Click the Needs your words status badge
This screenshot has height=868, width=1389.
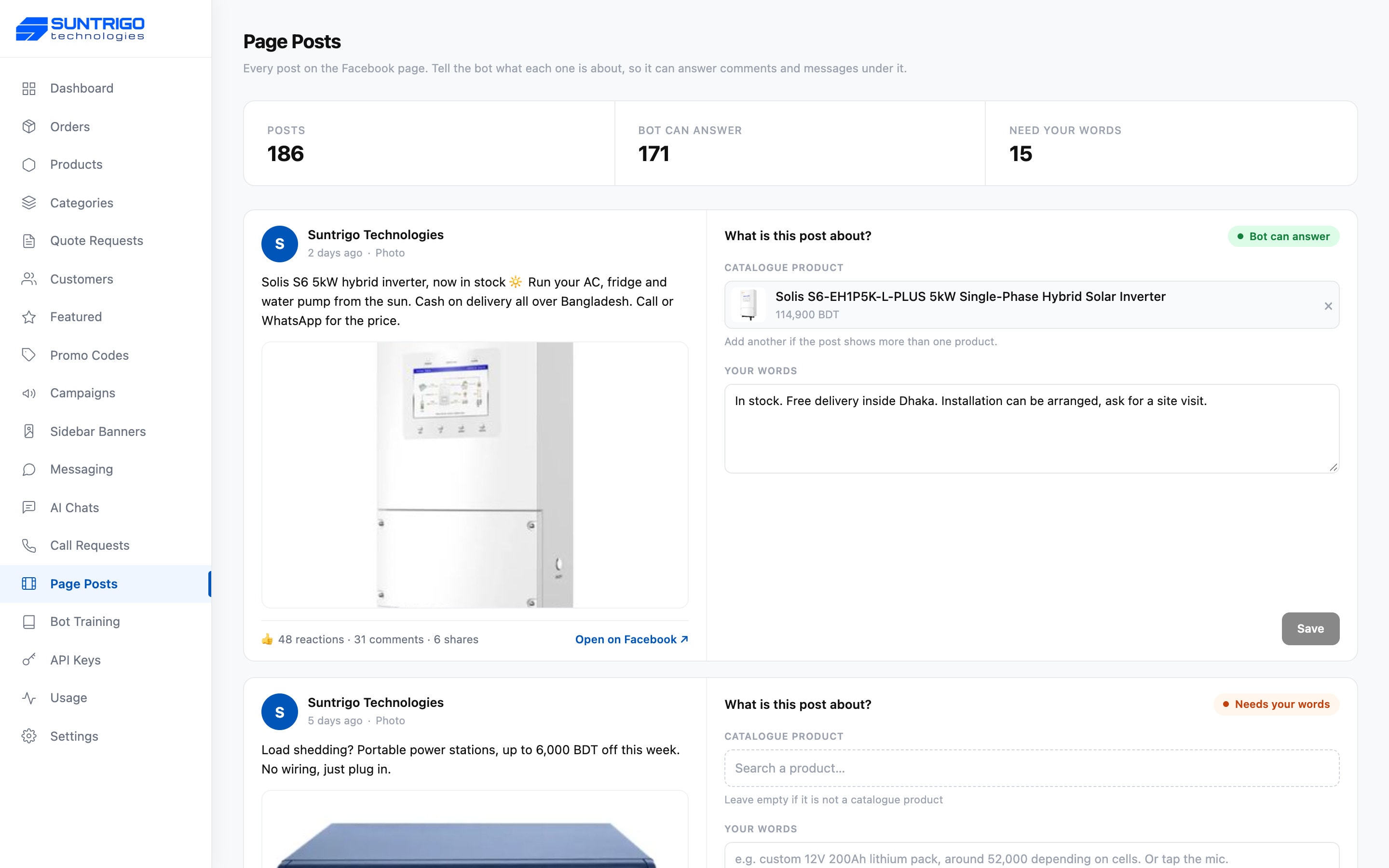(x=1277, y=705)
